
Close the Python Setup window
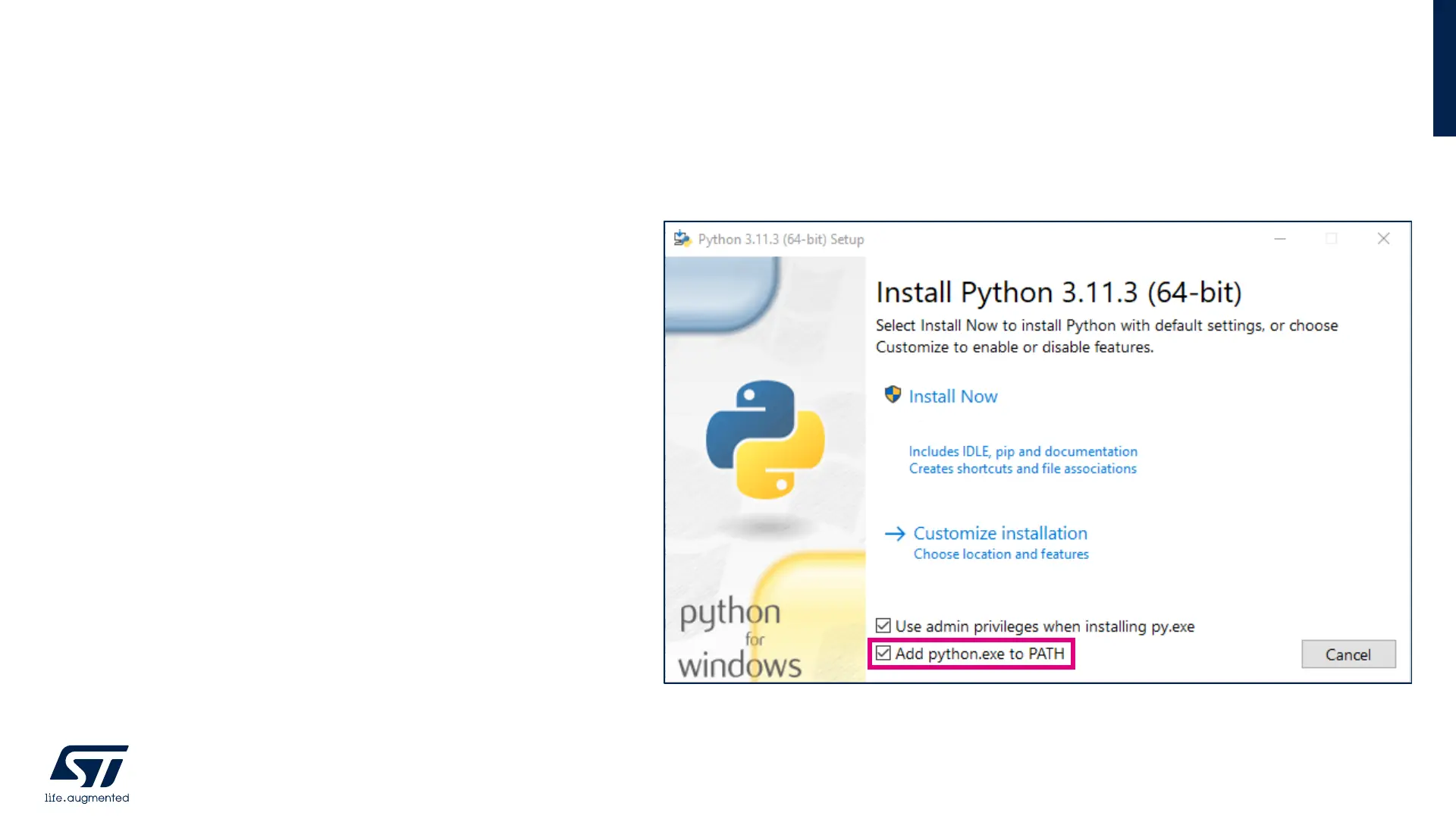(x=1383, y=239)
